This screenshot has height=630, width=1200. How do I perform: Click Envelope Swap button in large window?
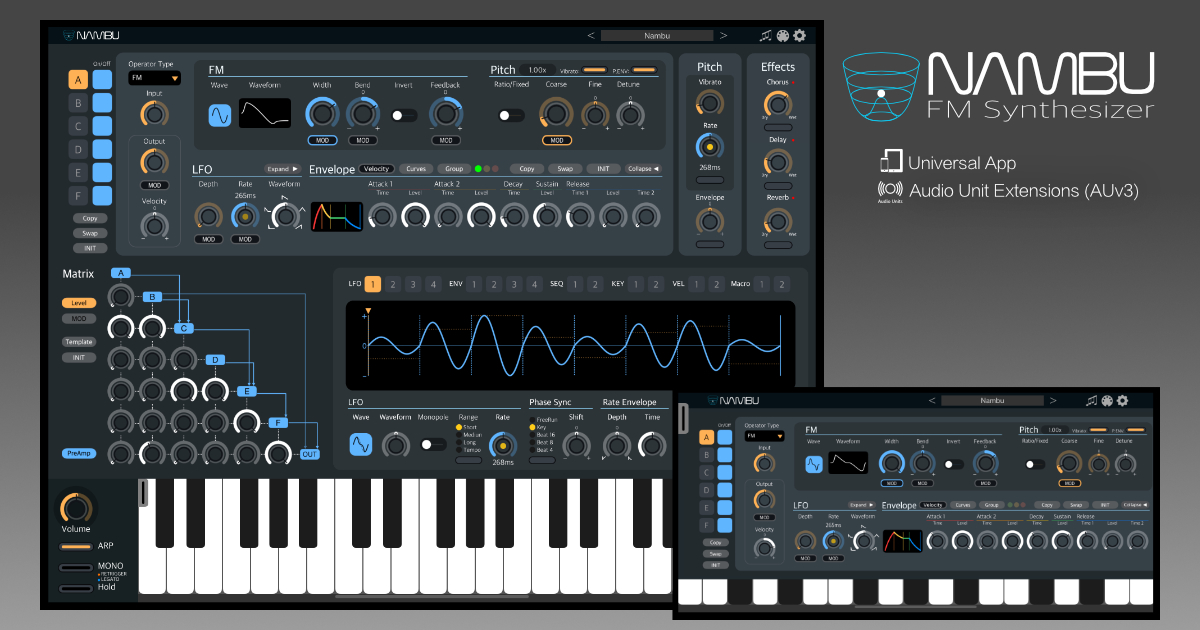click(564, 169)
